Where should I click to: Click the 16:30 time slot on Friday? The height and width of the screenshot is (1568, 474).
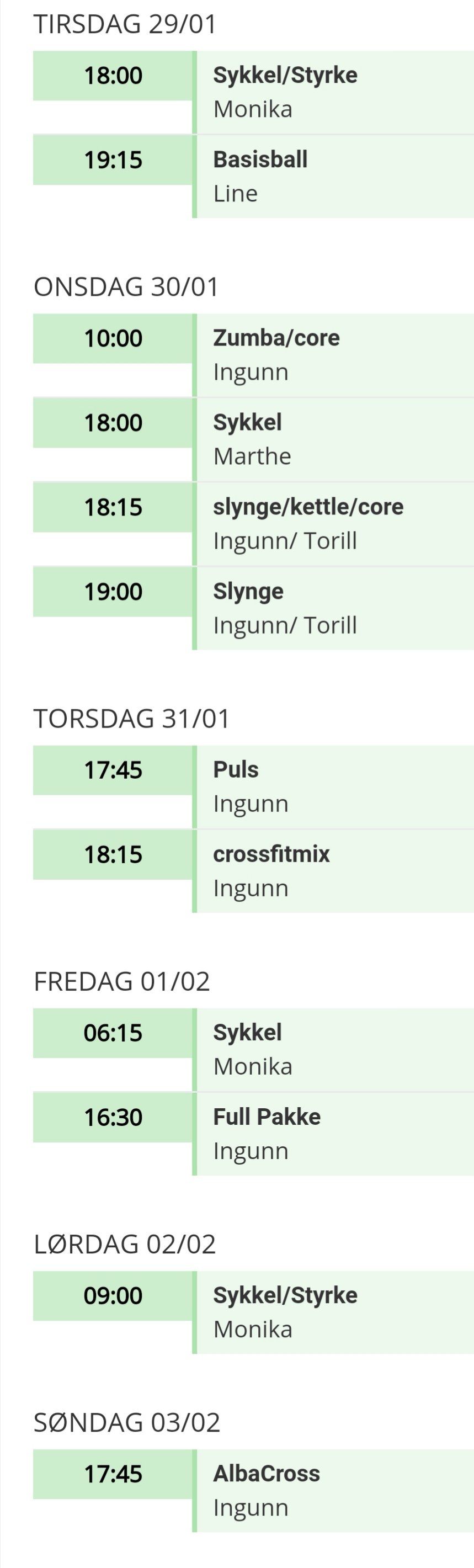113,1118
